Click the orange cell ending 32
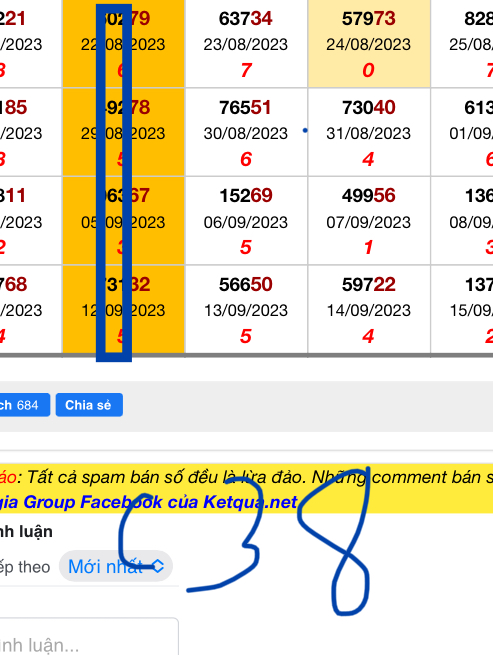This screenshot has width=493, height=655. (123, 310)
